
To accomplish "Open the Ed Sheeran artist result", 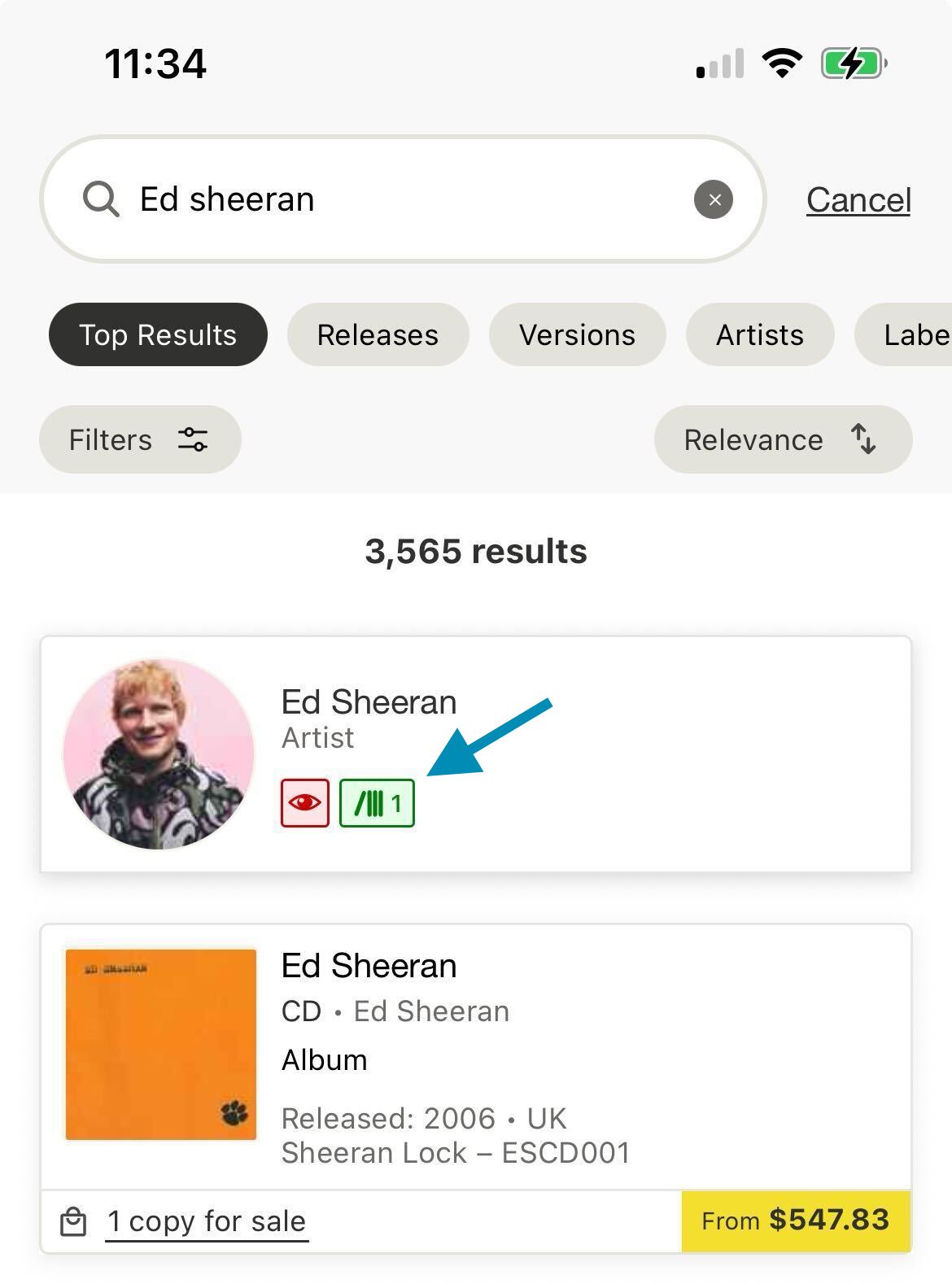I will coord(476,754).
